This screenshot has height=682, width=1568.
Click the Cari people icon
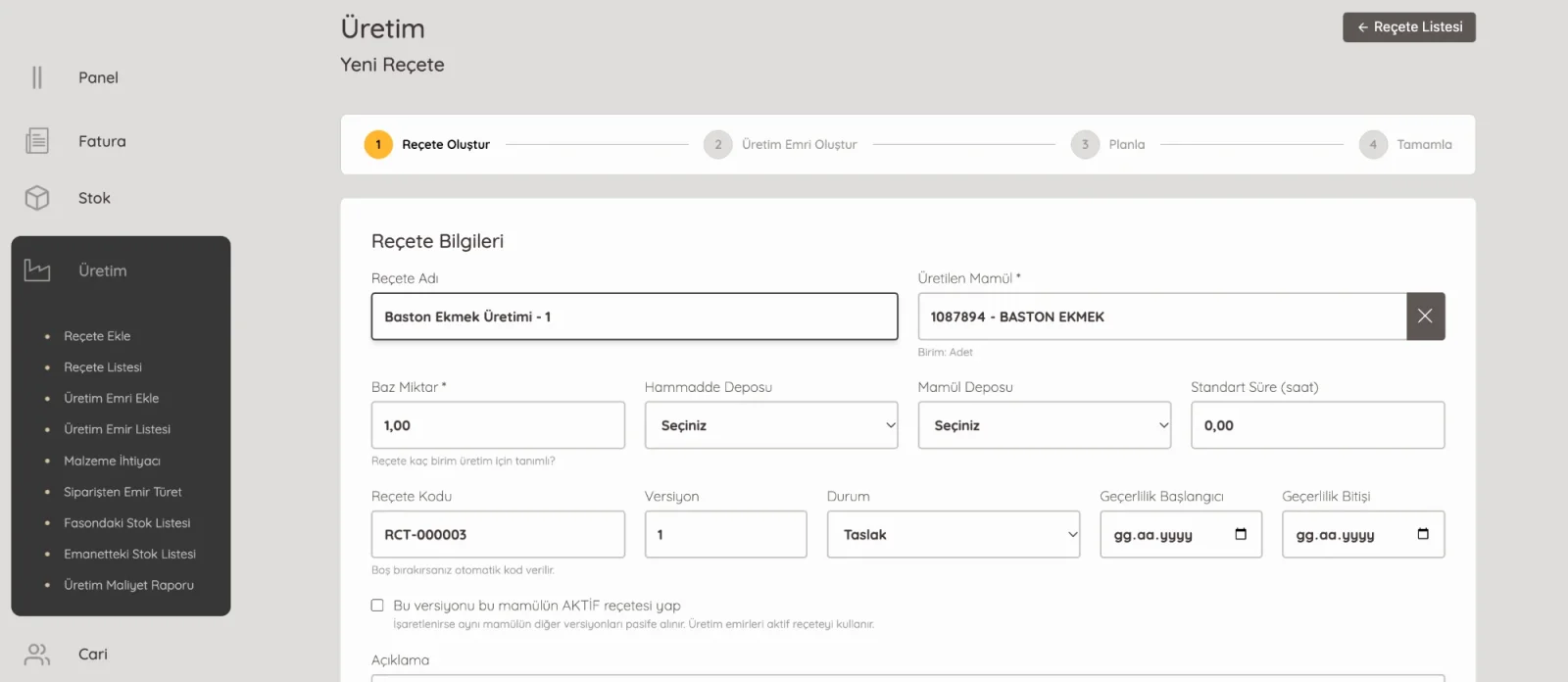tap(37, 655)
